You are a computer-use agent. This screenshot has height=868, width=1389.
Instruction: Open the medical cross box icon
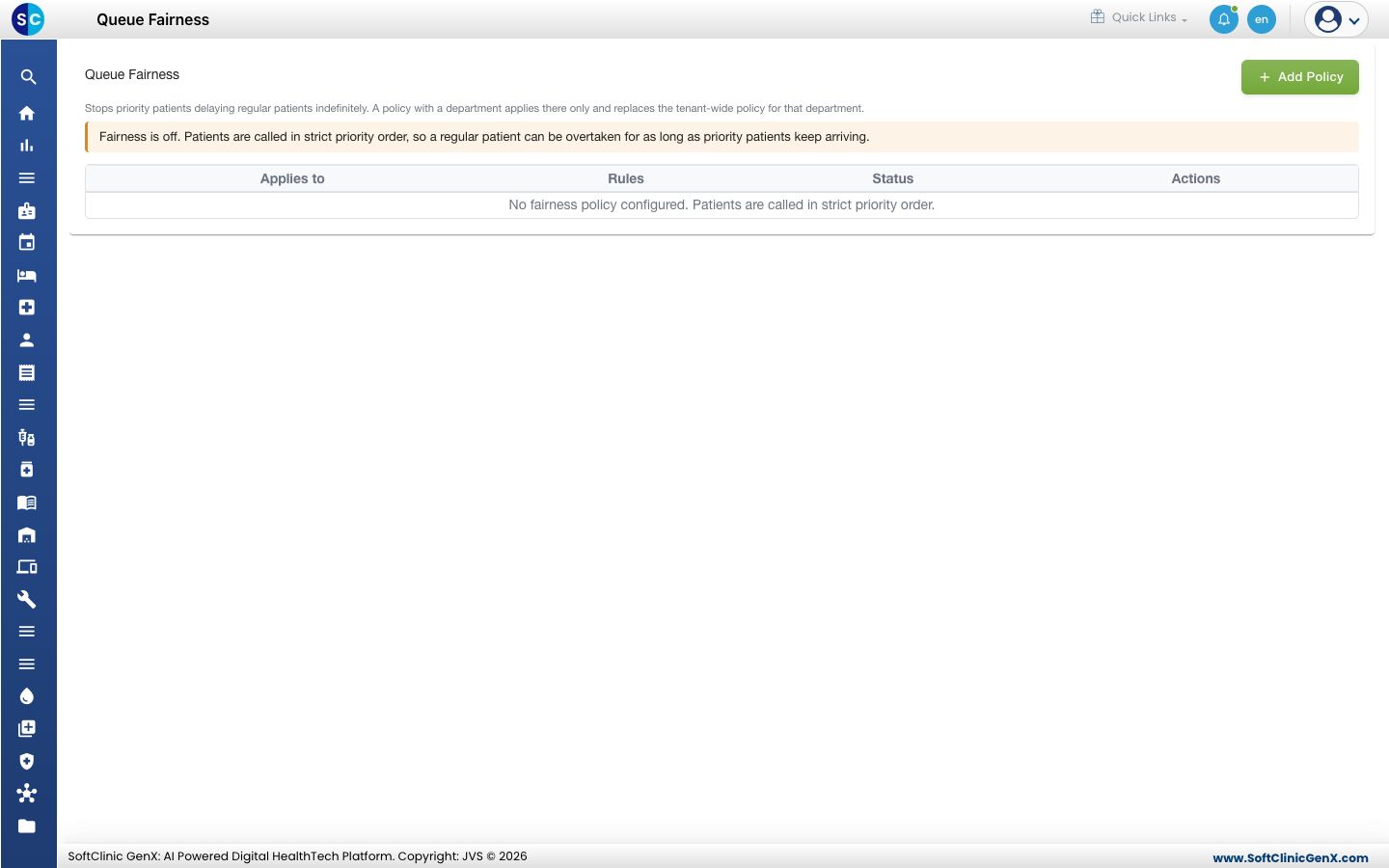coord(27,308)
